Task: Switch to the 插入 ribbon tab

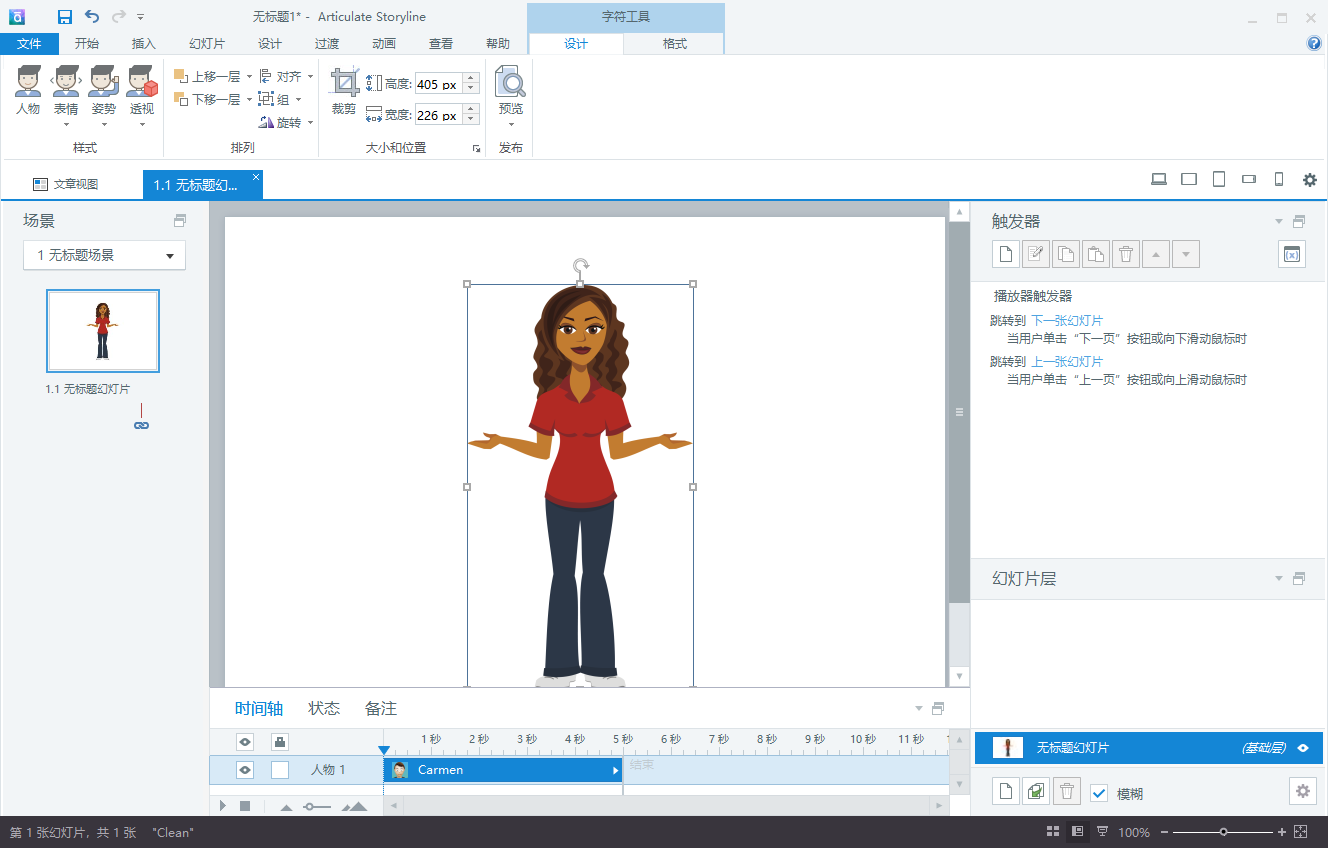Action: point(144,44)
